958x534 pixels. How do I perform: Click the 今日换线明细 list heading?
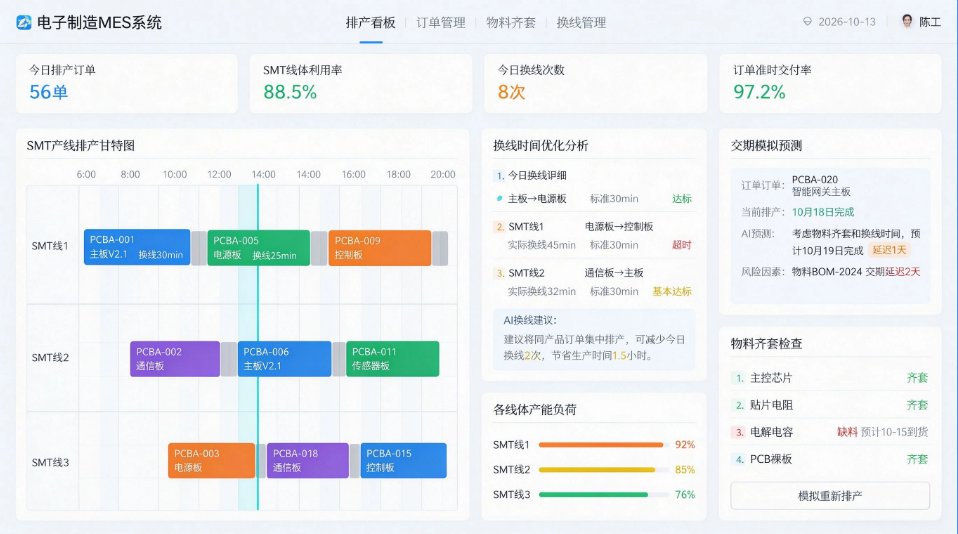point(537,175)
